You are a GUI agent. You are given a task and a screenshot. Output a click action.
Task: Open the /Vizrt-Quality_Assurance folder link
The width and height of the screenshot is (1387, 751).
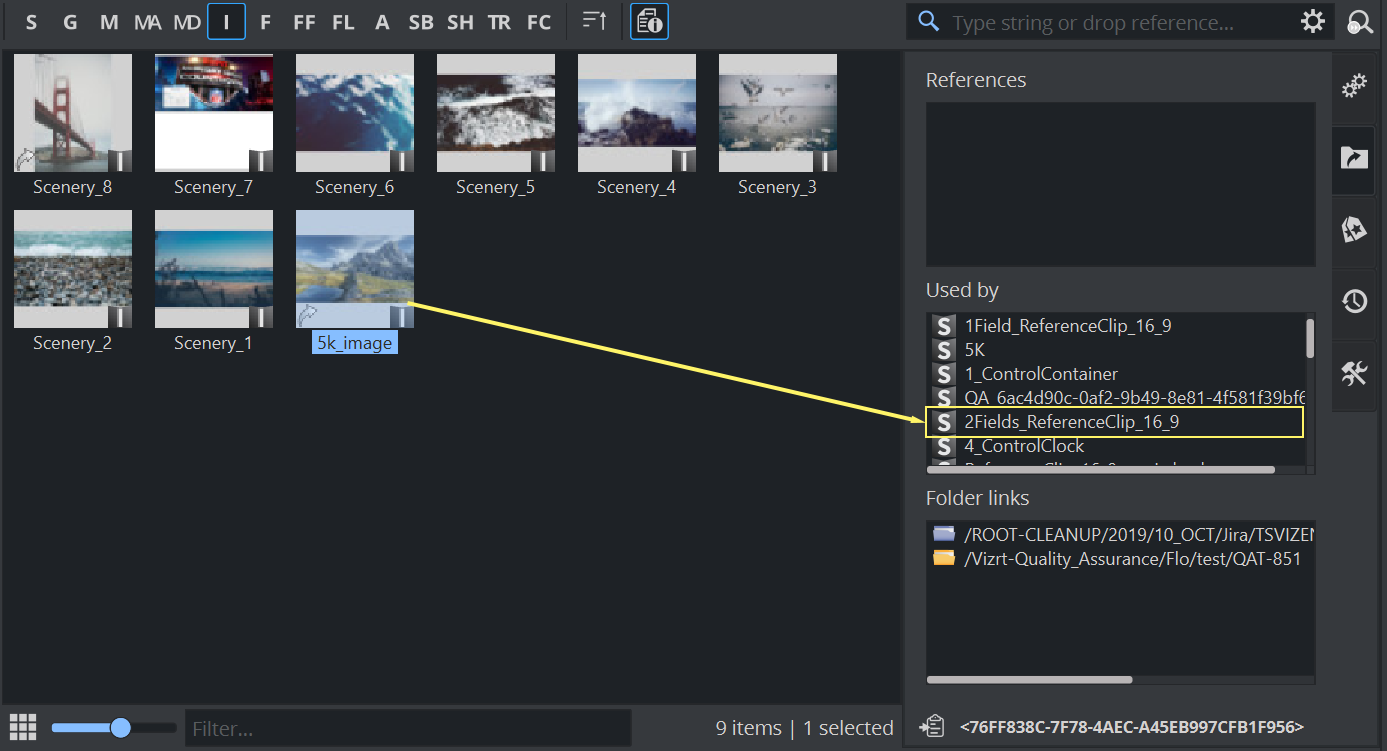(1132, 559)
